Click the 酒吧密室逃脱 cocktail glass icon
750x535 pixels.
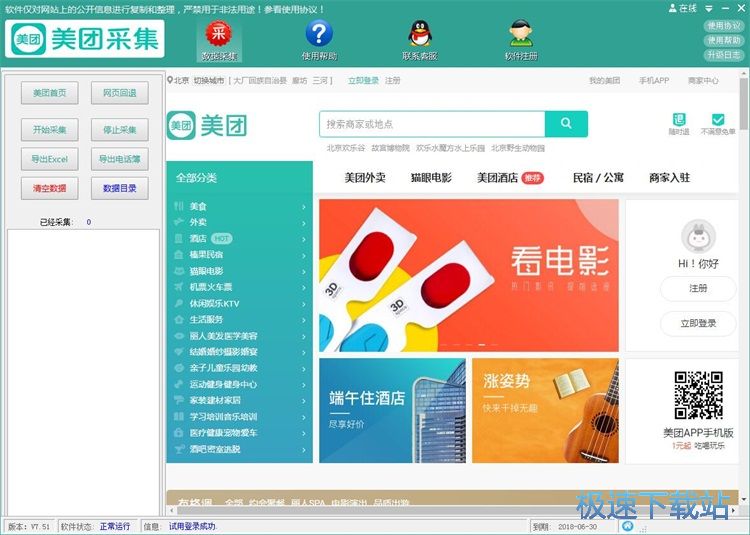pyautogui.click(x=179, y=449)
